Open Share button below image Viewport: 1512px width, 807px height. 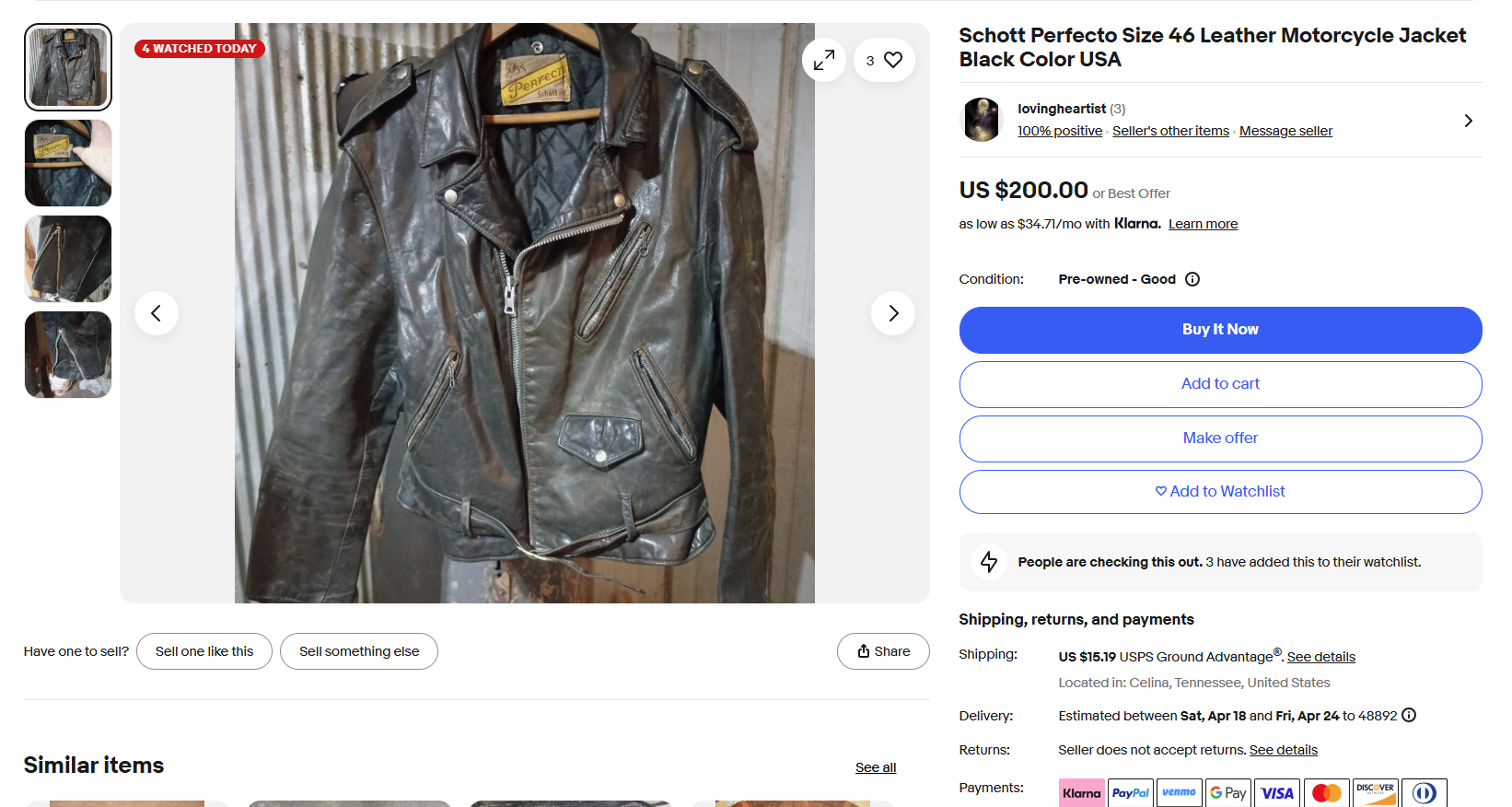(883, 651)
